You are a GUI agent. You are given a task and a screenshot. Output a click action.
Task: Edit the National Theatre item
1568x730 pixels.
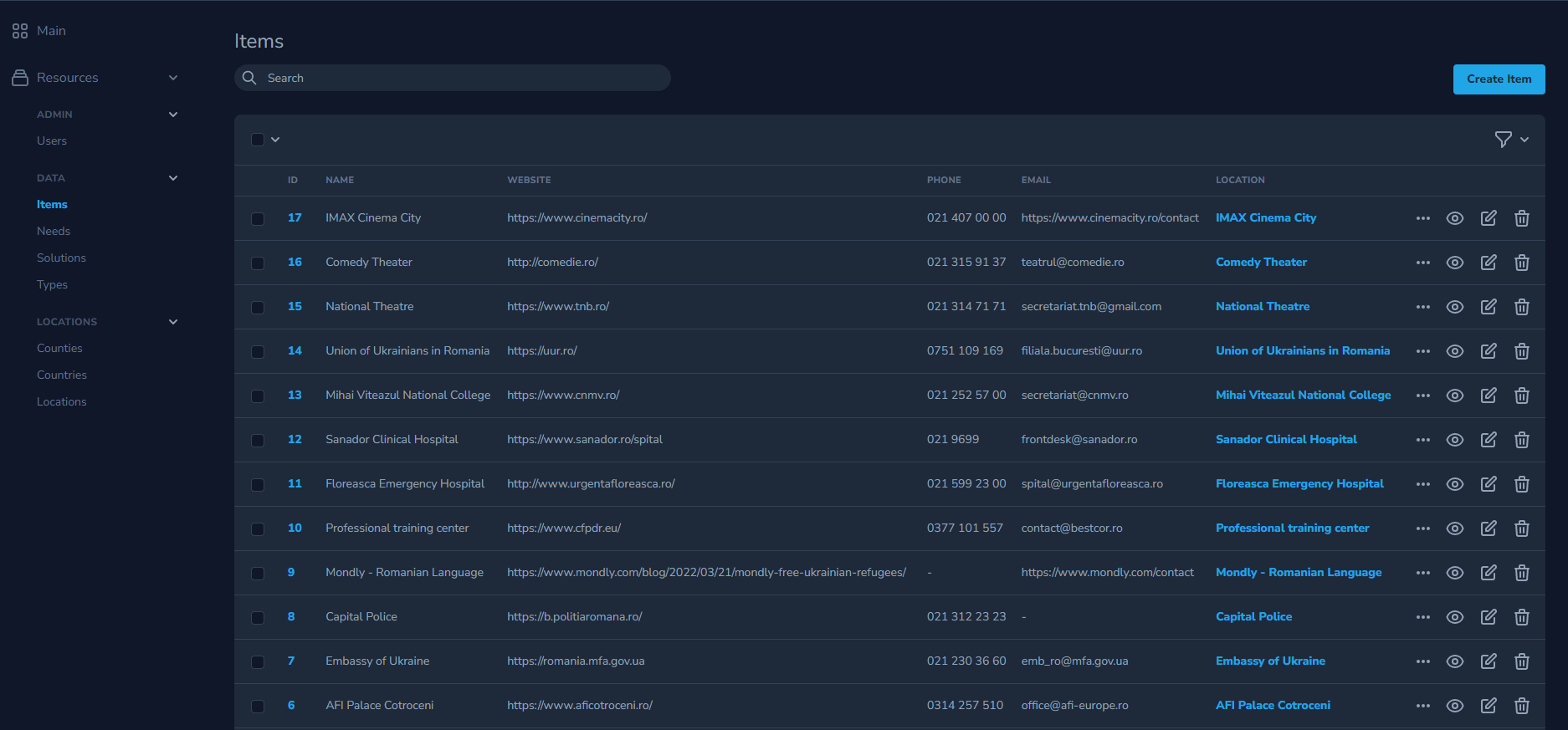tap(1489, 307)
